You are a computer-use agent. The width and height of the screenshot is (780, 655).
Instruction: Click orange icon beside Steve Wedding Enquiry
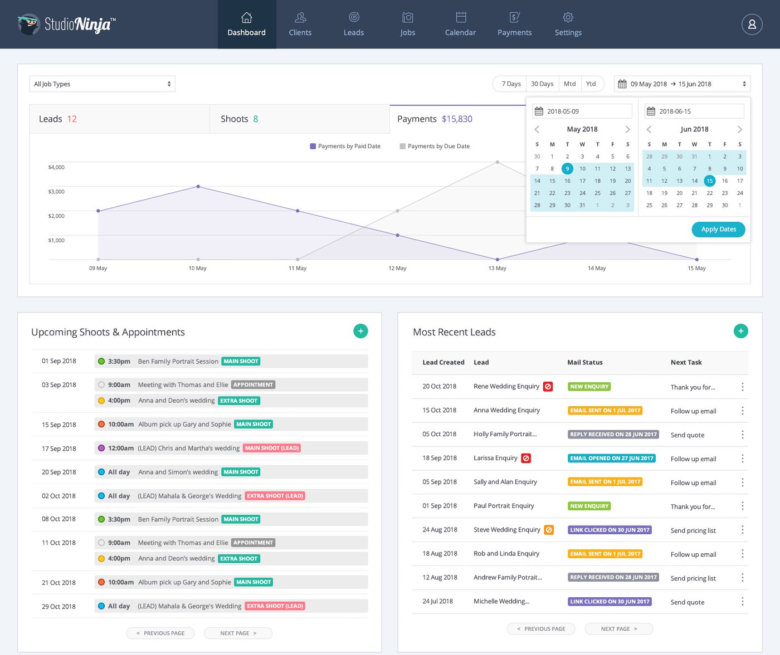pos(549,530)
